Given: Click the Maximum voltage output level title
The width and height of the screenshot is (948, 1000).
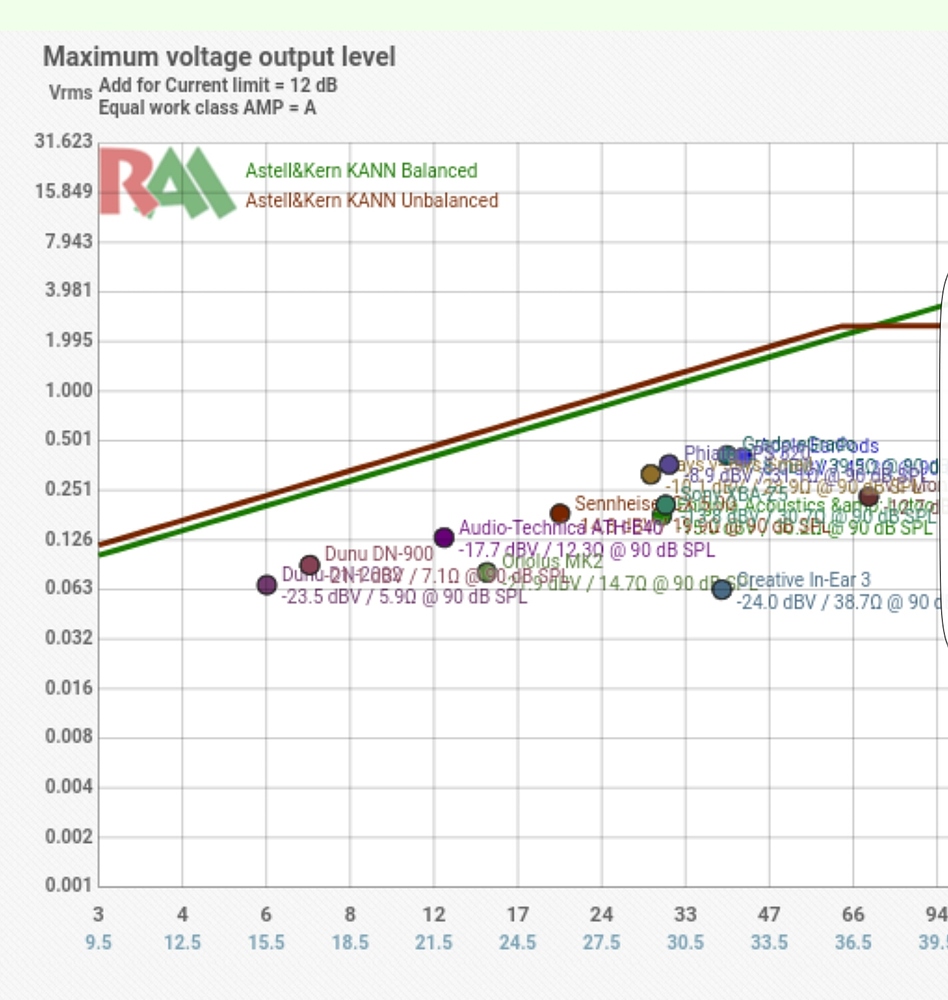Looking at the screenshot, I should click(x=219, y=57).
